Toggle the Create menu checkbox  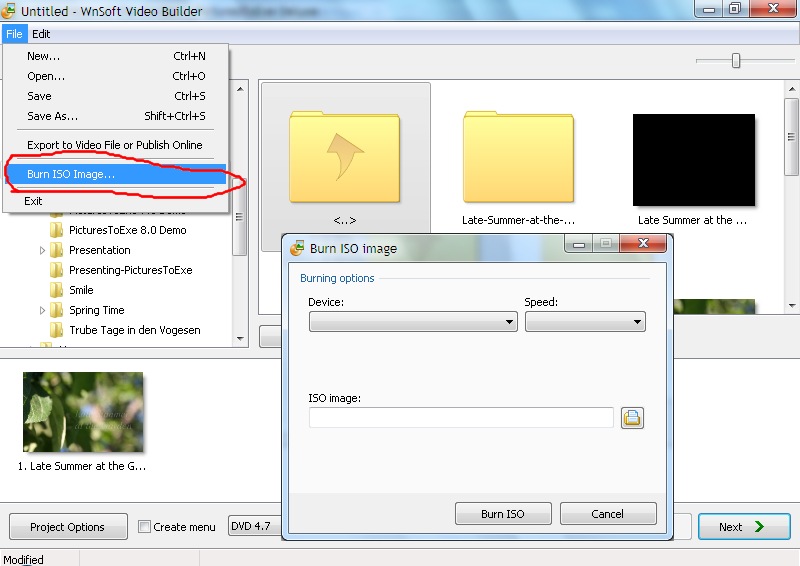point(145,527)
